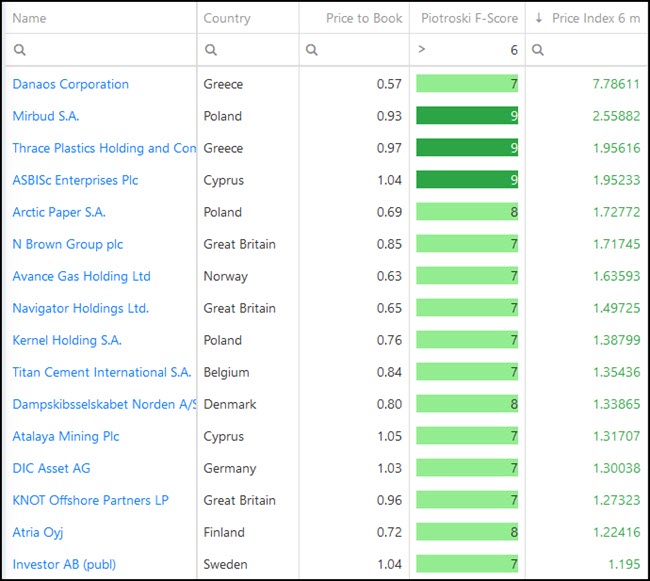This screenshot has width=650, height=581.
Task: Open KNOT Offshore Partners LP link
Action: (x=90, y=500)
